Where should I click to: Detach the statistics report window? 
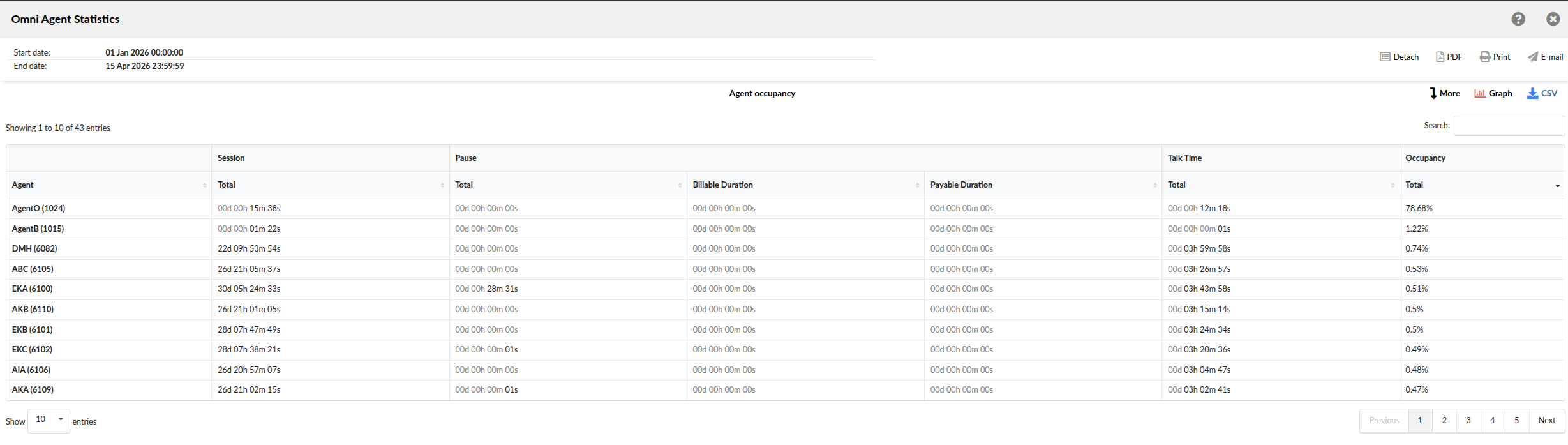pos(1399,57)
